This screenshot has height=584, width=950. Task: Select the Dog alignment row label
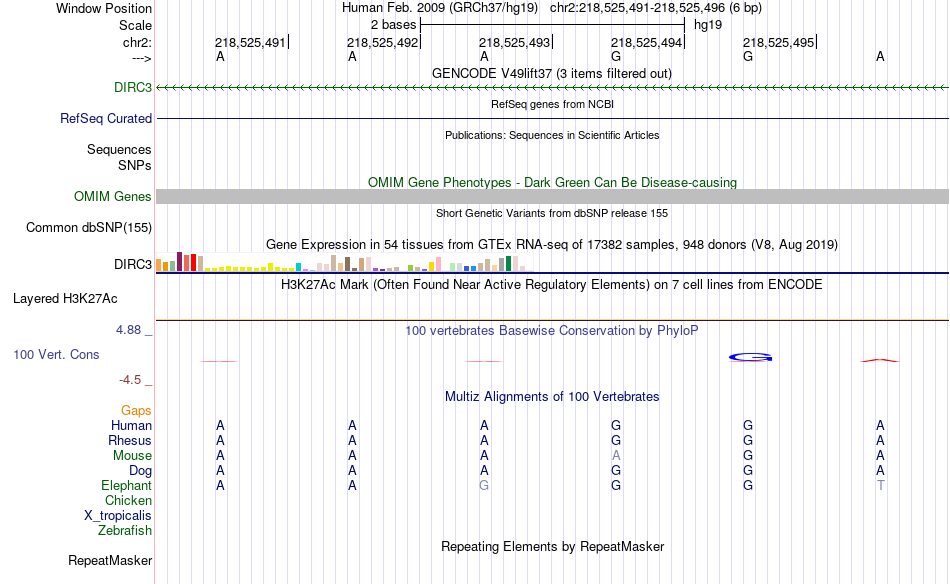[141, 471]
